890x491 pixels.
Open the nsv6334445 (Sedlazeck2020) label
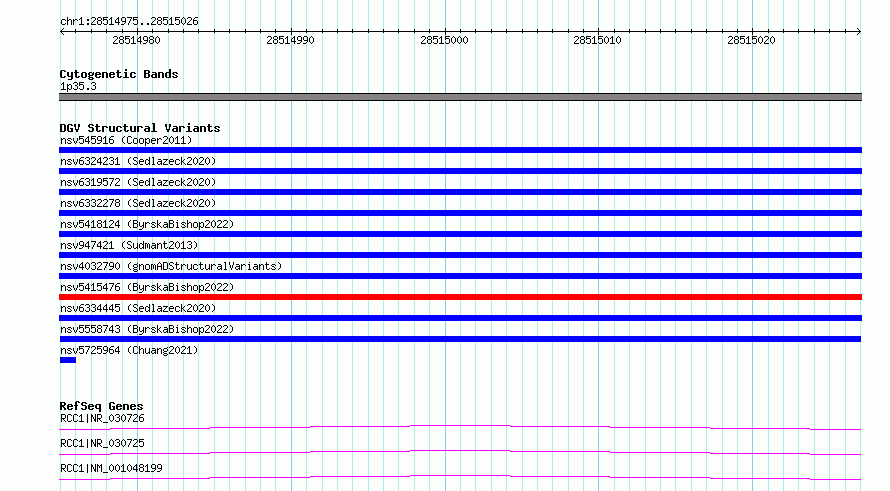point(138,308)
